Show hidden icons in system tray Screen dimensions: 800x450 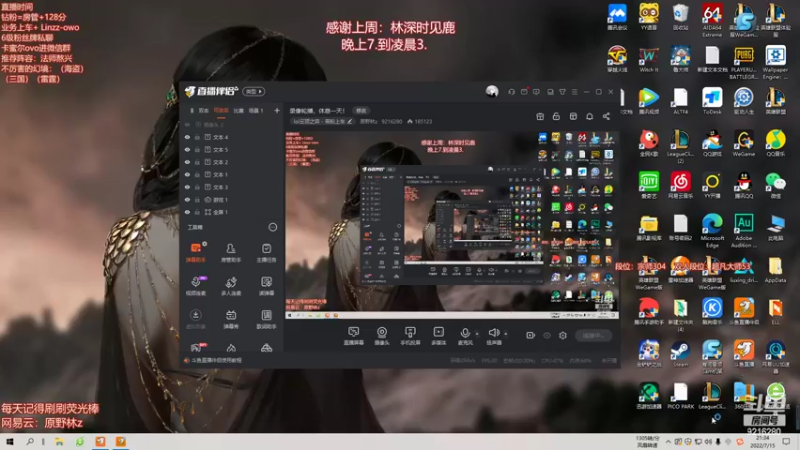[x=668, y=442]
